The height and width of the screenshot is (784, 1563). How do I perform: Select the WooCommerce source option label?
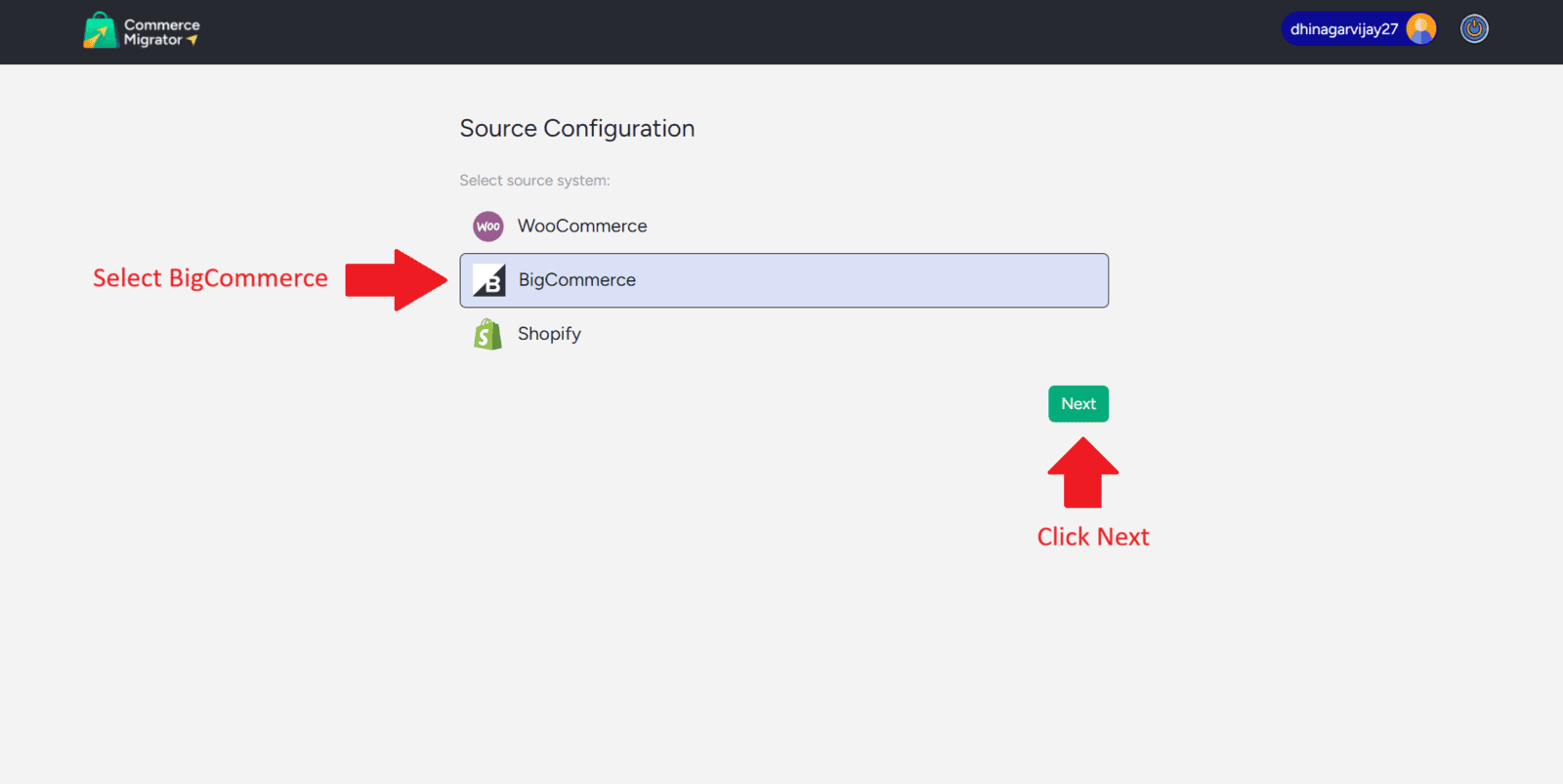pyautogui.click(x=582, y=227)
